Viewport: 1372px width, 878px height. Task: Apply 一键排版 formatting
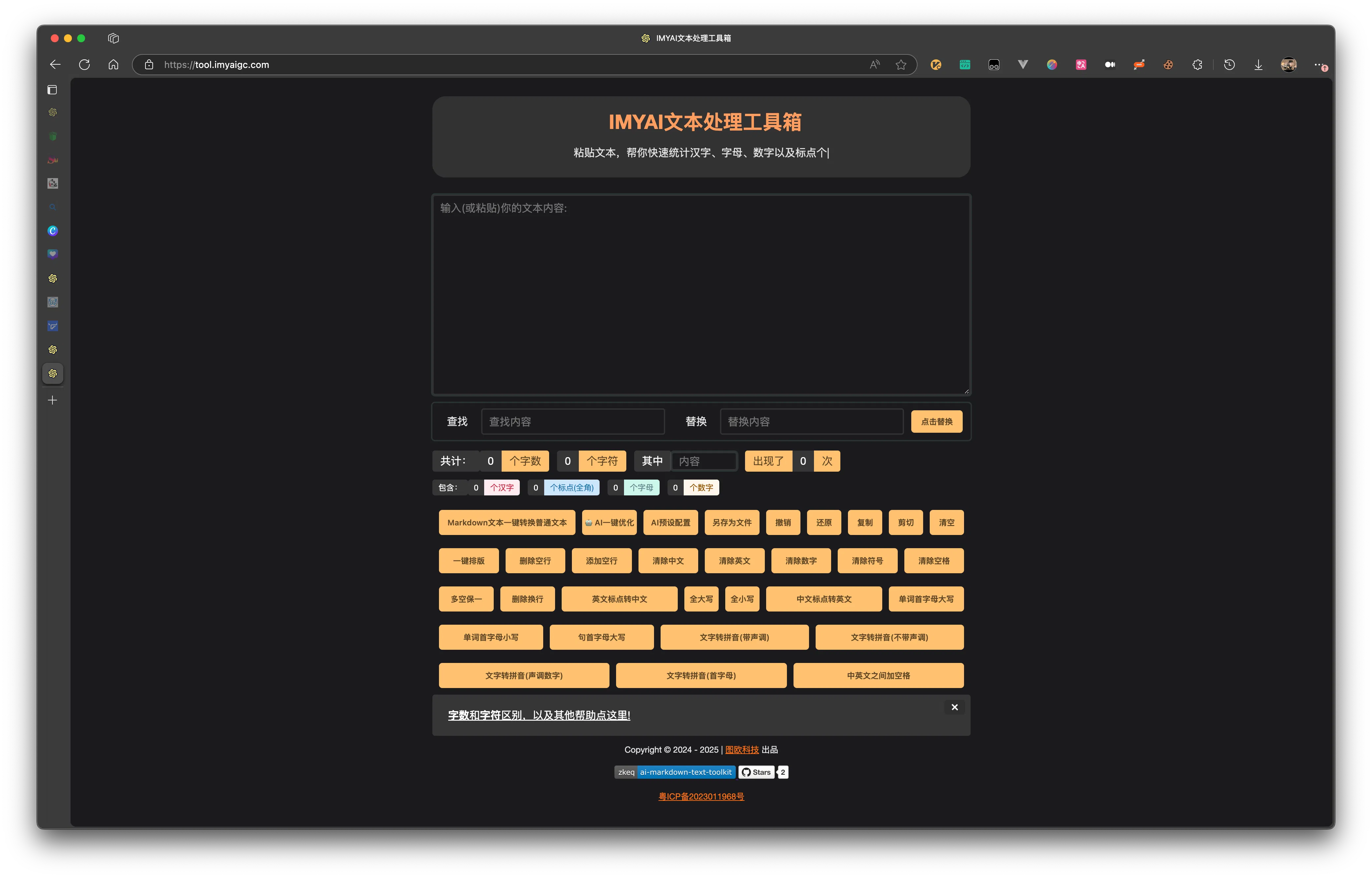[469, 560]
